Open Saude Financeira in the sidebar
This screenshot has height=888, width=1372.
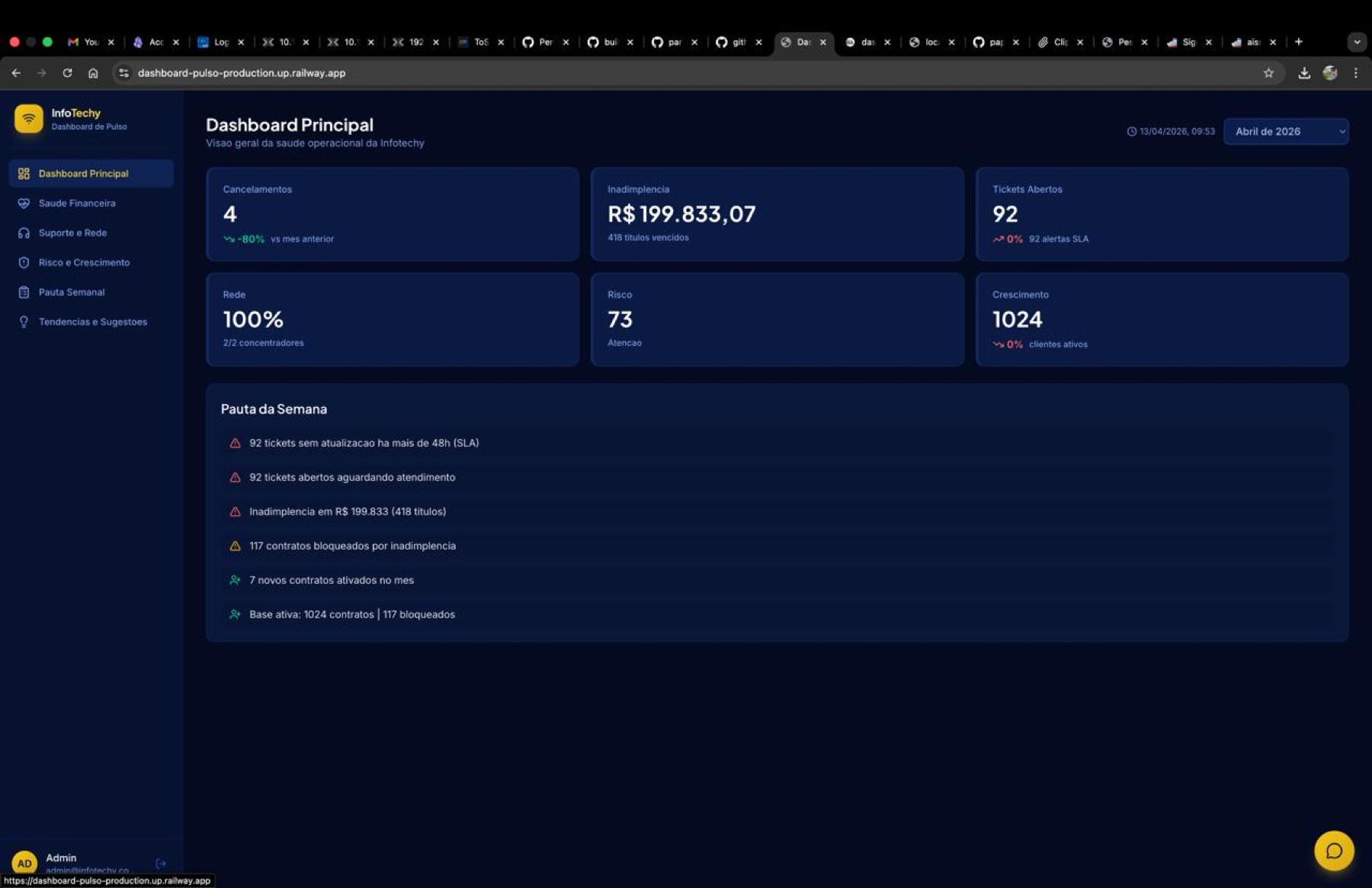91,203
